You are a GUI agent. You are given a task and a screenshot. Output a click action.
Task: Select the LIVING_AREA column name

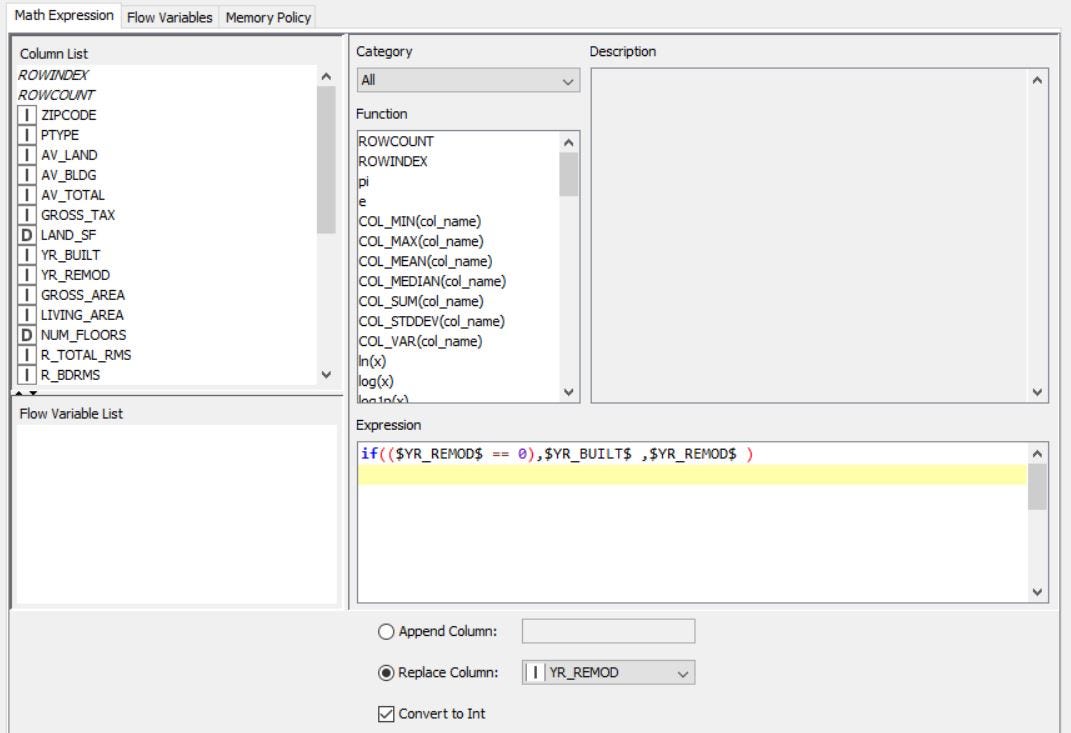[82, 315]
